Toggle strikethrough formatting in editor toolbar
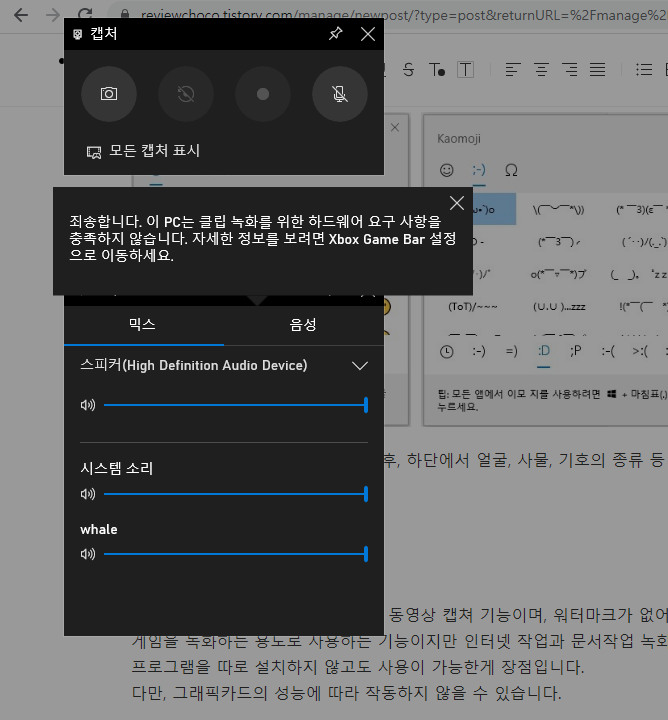The height and width of the screenshot is (720, 668). pos(408,70)
